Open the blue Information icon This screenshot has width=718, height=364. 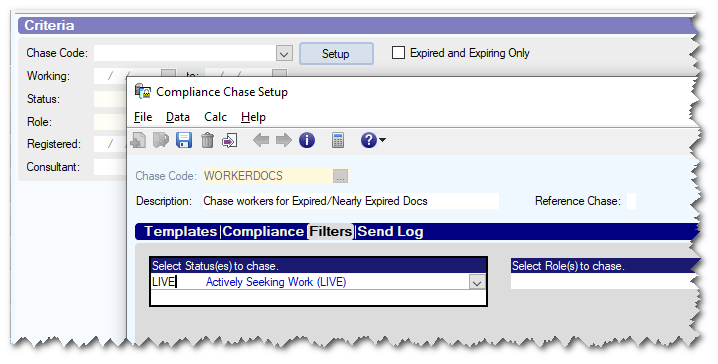(307, 140)
